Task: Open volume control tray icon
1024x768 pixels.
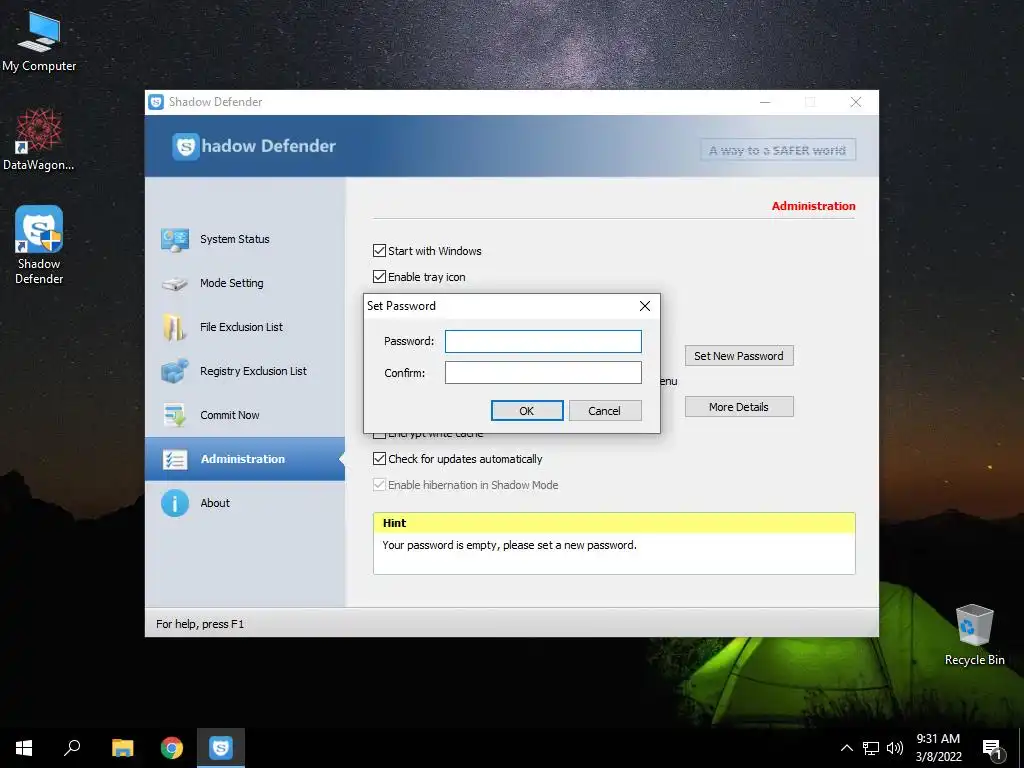Action: pyautogui.click(x=895, y=748)
